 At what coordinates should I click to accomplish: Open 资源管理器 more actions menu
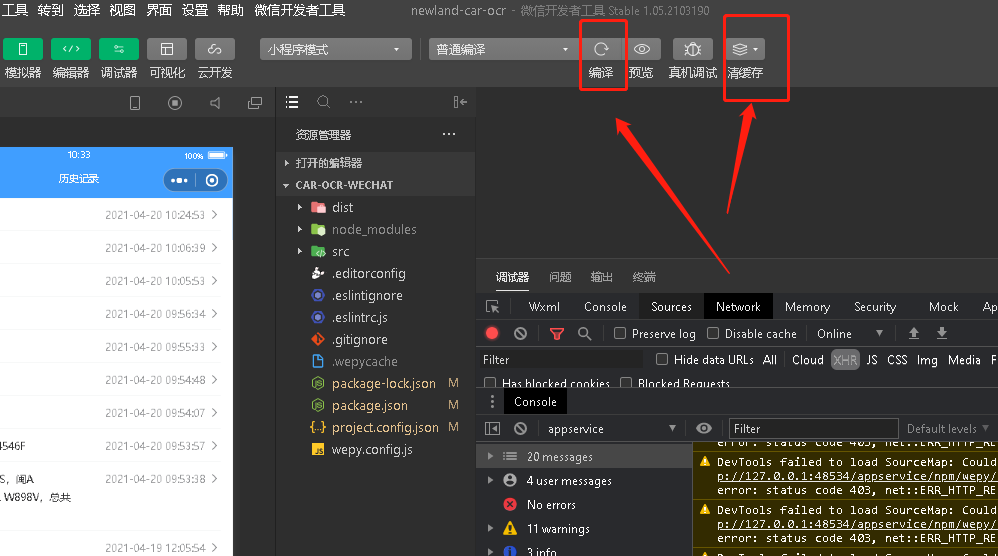(449, 134)
